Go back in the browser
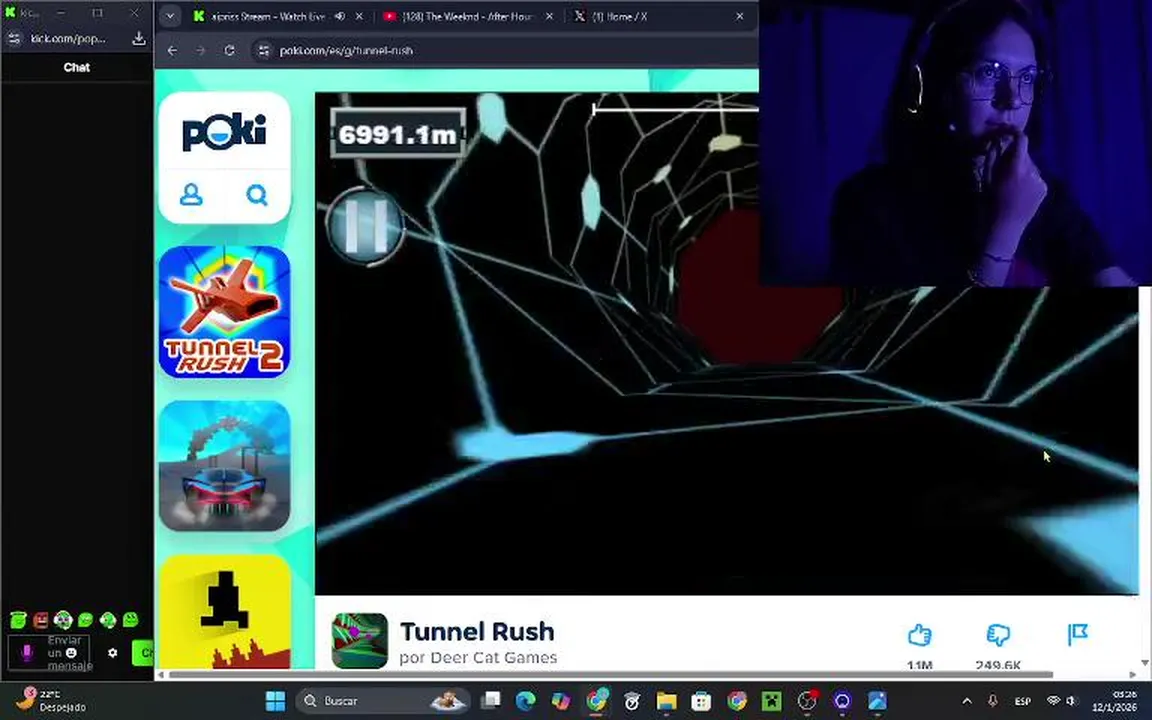Image resolution: width=1152 pixels, height=720 pixels. click(172, 51)
